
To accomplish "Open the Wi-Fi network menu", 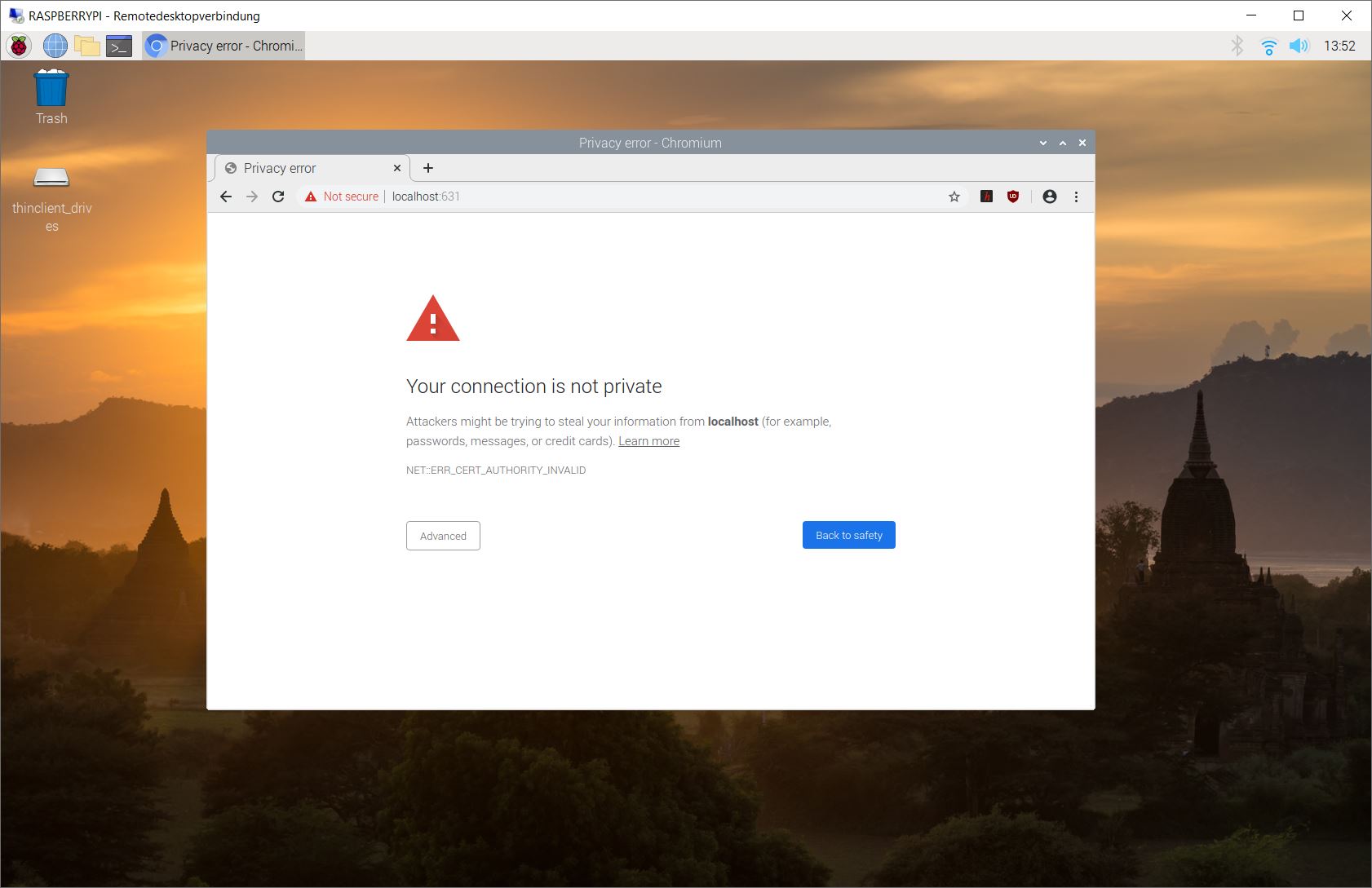I will (x=1268, y=46).
